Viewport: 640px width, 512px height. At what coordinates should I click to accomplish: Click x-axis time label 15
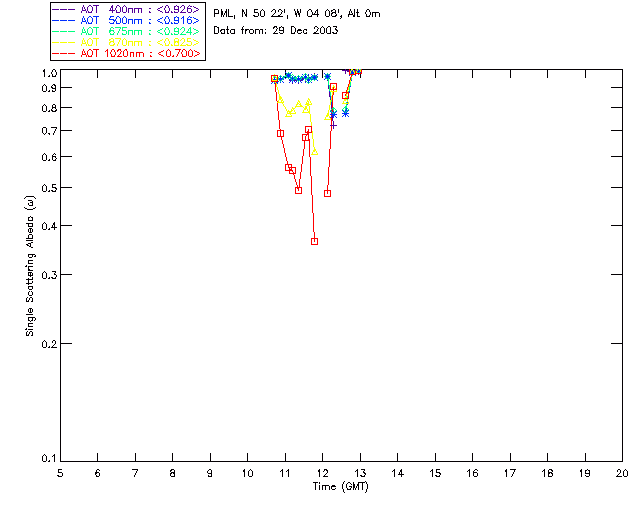pyautogui.click(x=435, y=473)
